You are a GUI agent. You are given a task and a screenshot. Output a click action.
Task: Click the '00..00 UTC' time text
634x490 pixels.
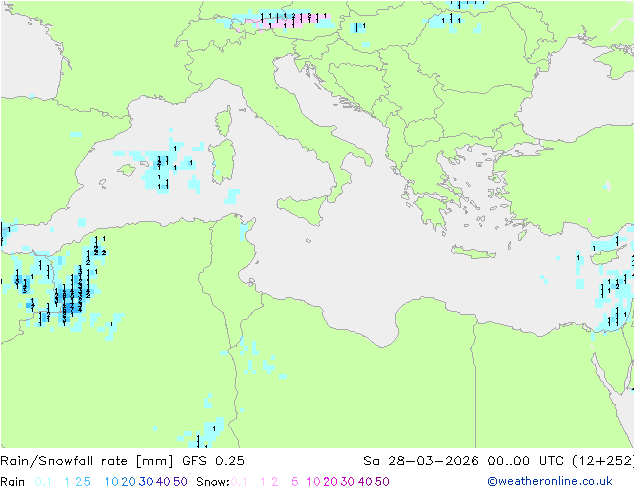[x=526, y=461]
